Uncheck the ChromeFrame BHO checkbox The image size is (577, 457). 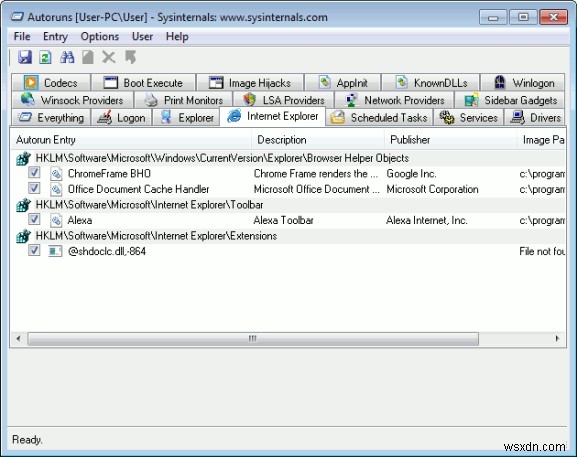point(34,172)
